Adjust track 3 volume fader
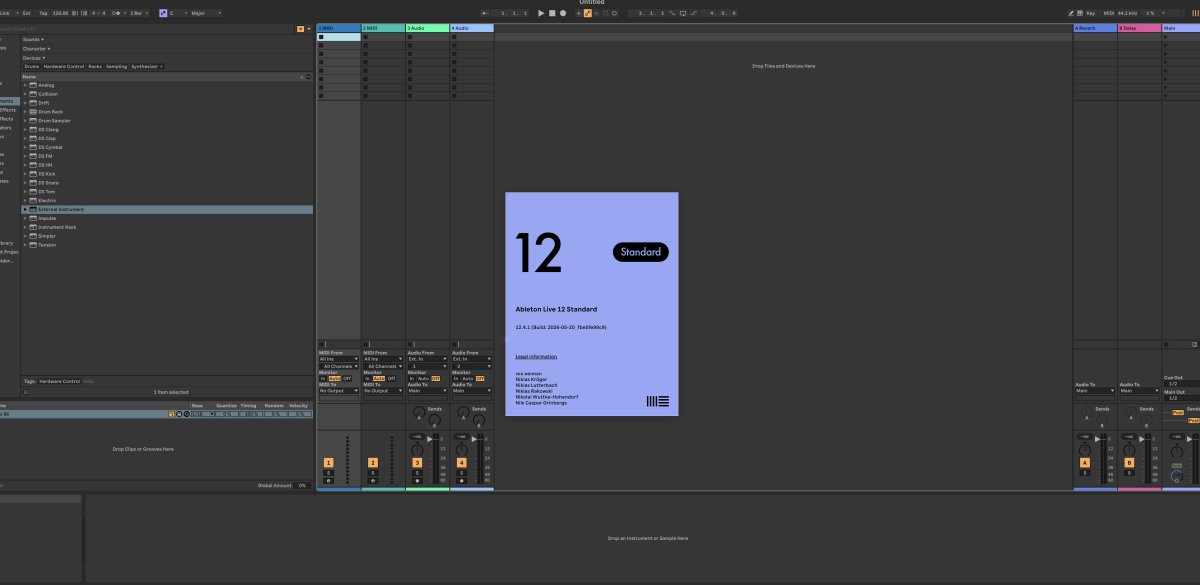 coord(432,440)
